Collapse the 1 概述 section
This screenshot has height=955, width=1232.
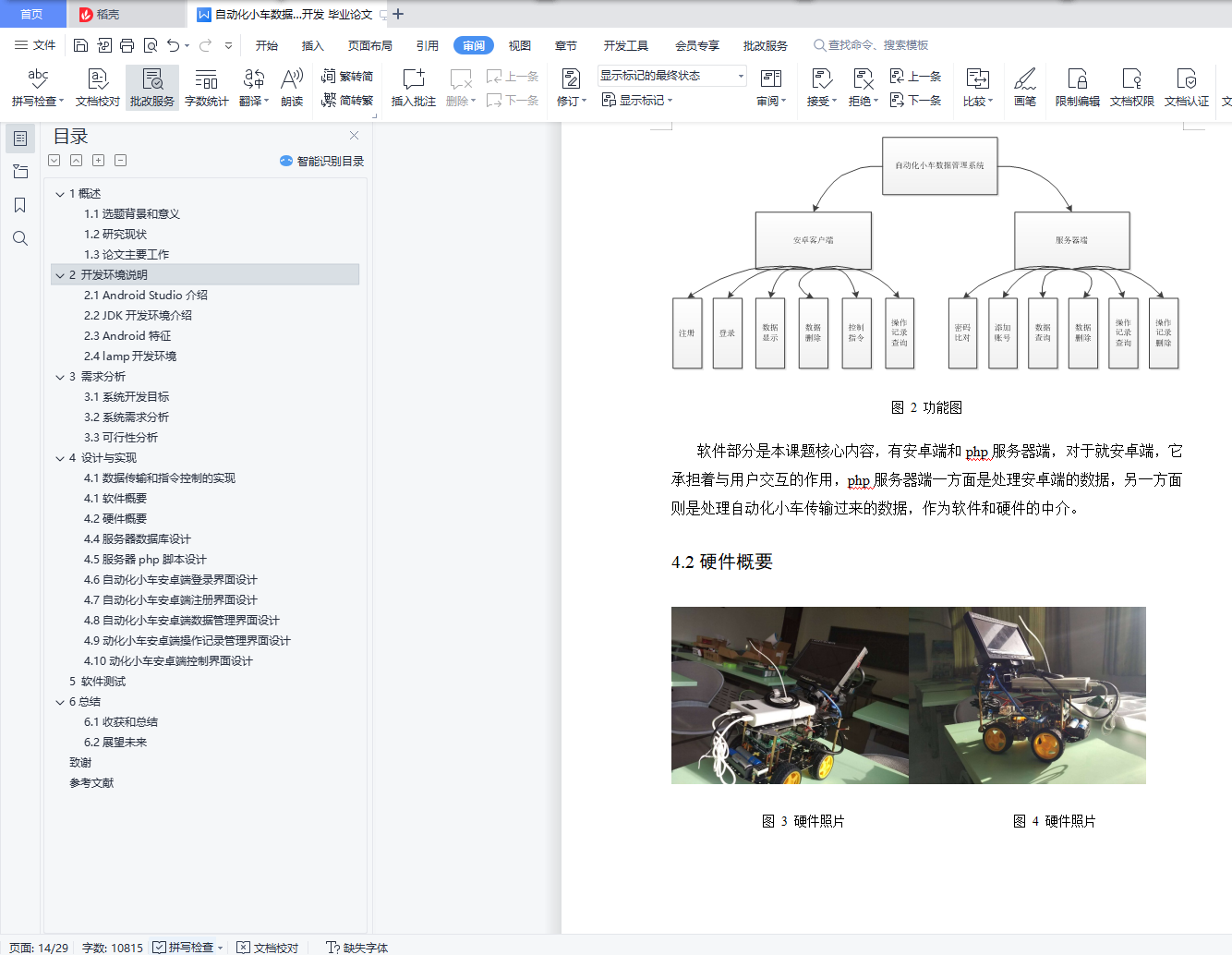point(60,194)
